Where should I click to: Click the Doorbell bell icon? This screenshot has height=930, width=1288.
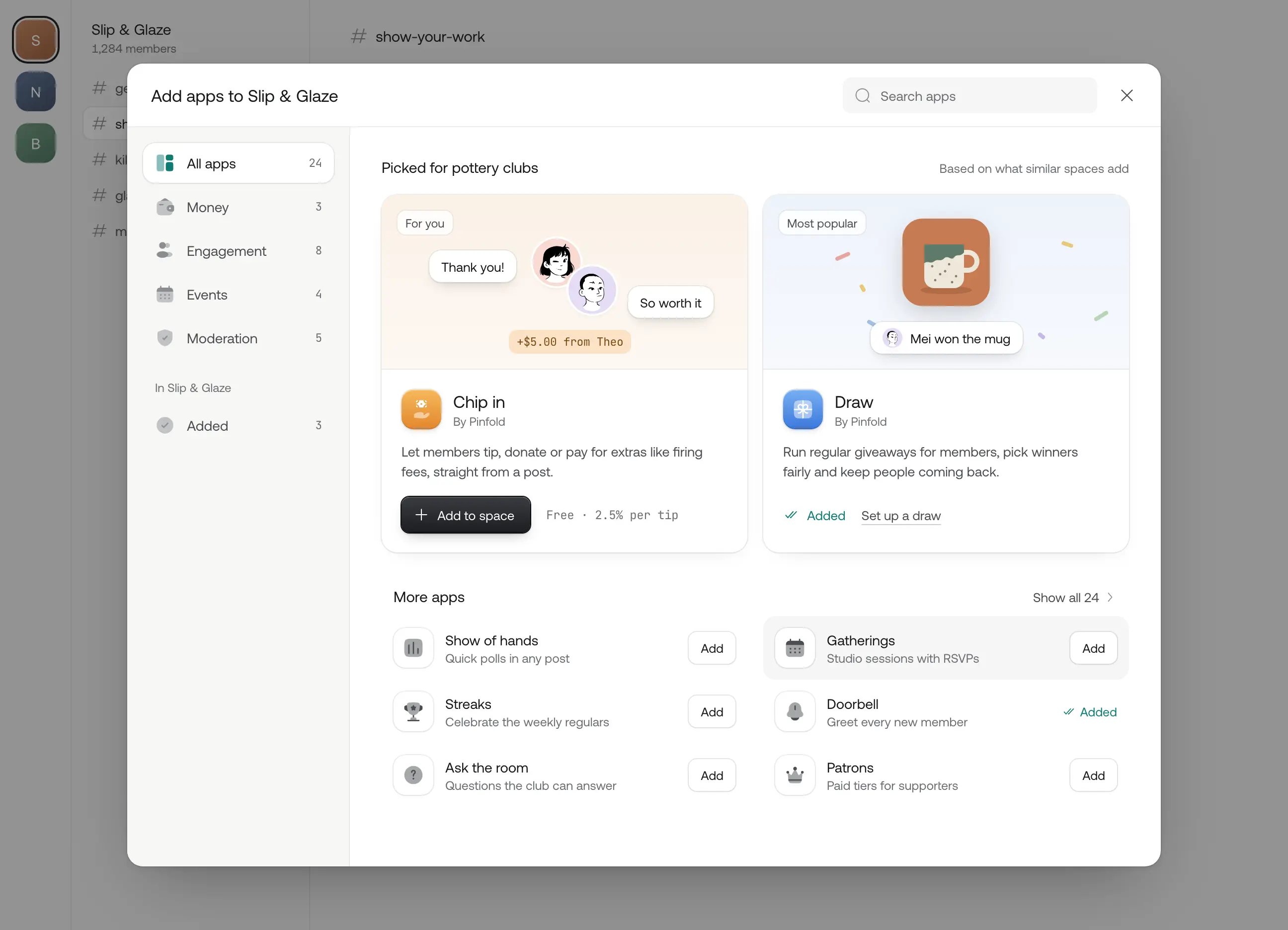[795, 711]
